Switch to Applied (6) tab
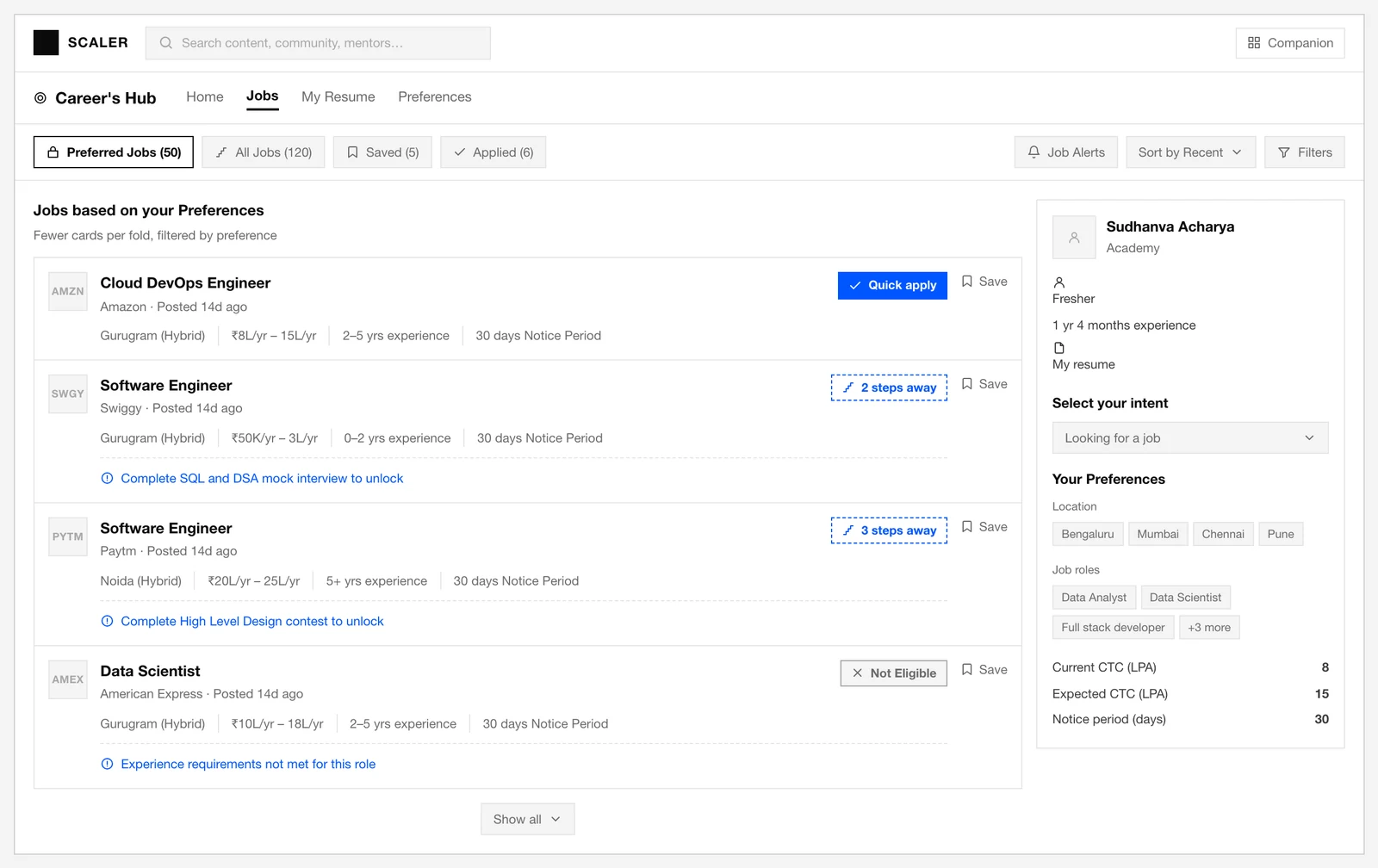The image size is (1378, 868). click(493, 152)
